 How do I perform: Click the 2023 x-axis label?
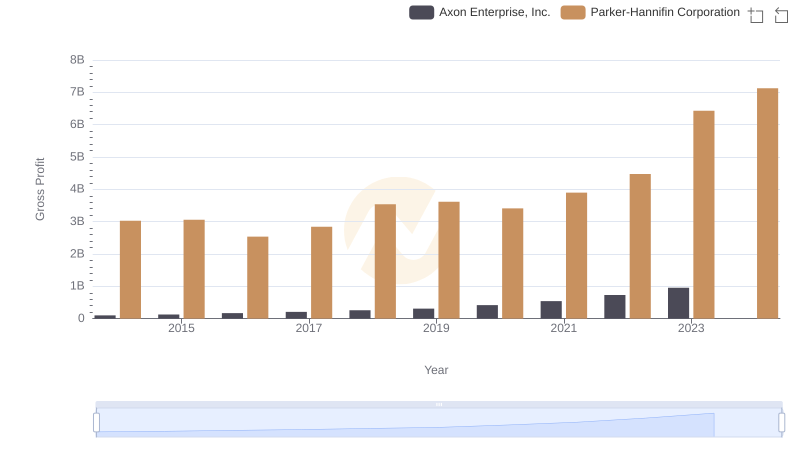[691, 328]
